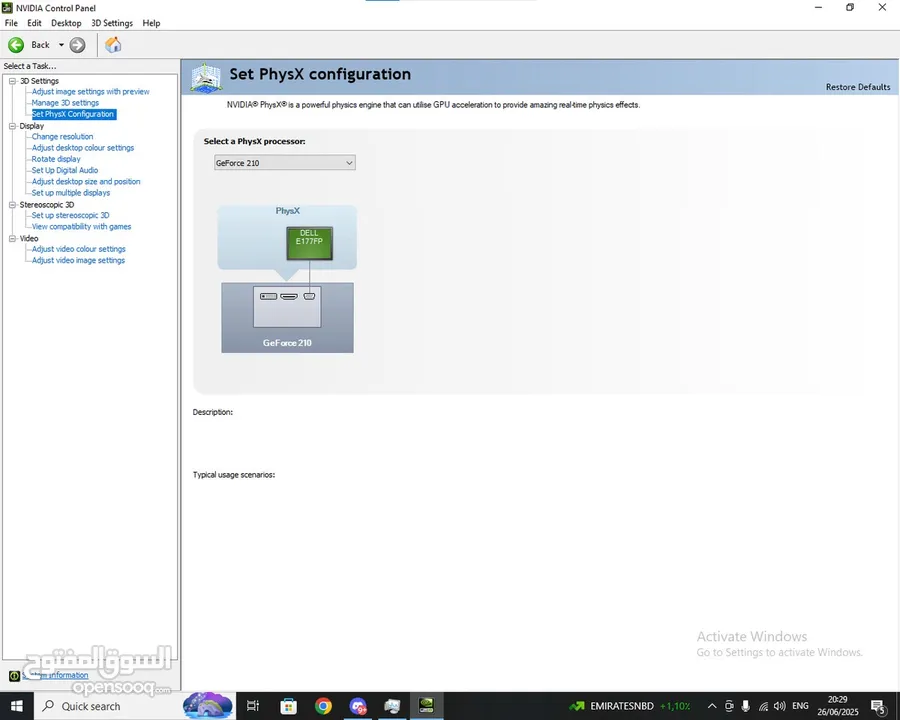This screenshot has width=900, height=720.
Task: Open the Help menu
Action: coord(152,23)
